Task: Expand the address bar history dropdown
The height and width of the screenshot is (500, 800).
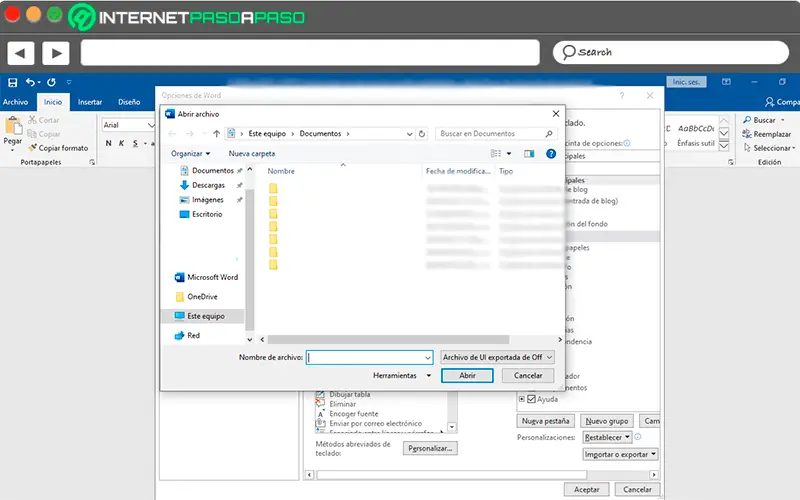Action: tap(410, 134)
